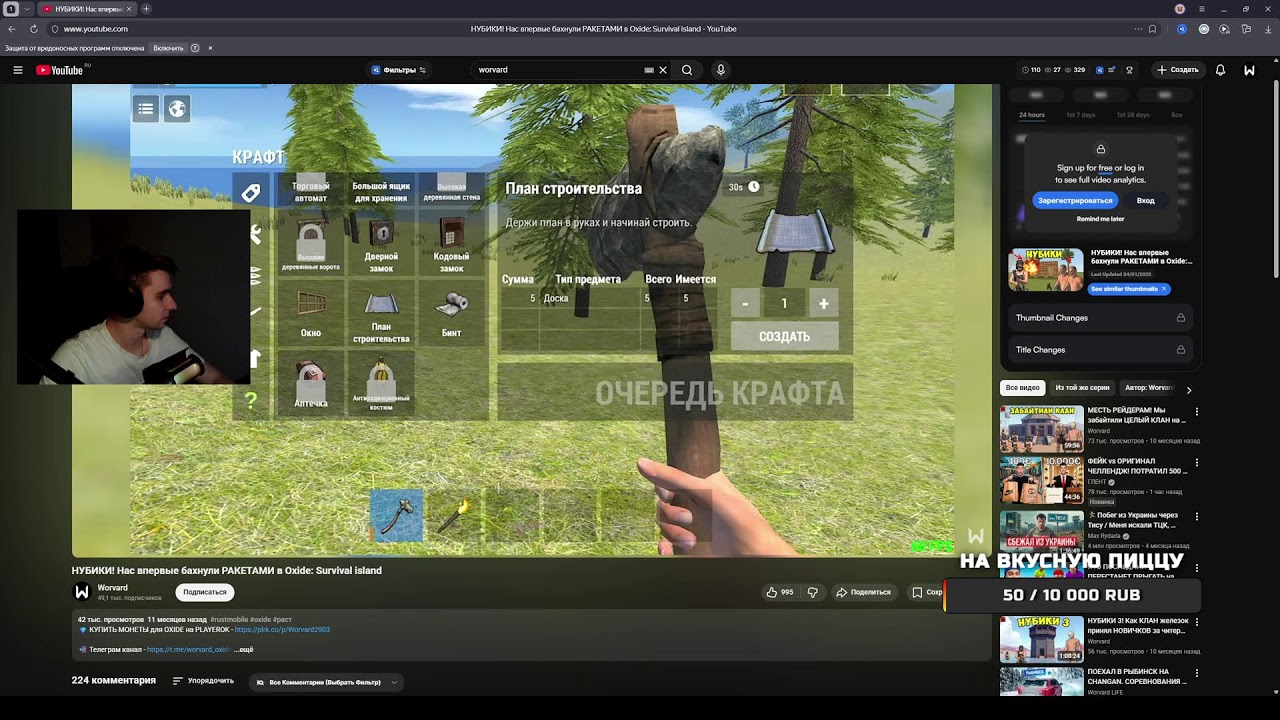Select the torch slot in the hotbar
The width and height of the screenshot is (1280, 720).
tap(455, 515)
